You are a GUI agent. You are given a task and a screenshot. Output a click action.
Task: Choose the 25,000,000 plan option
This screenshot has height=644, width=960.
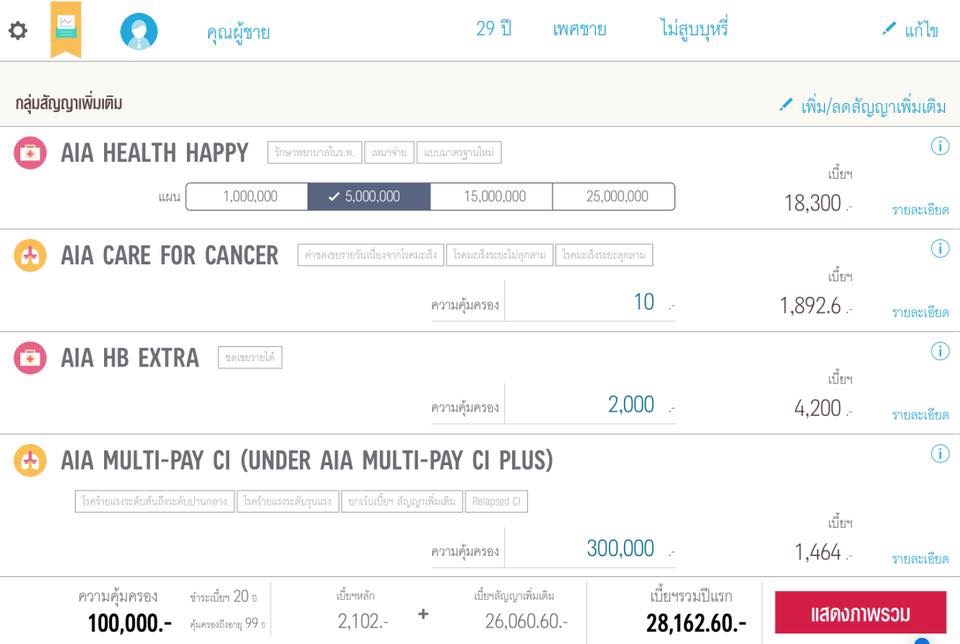point(614,197)
